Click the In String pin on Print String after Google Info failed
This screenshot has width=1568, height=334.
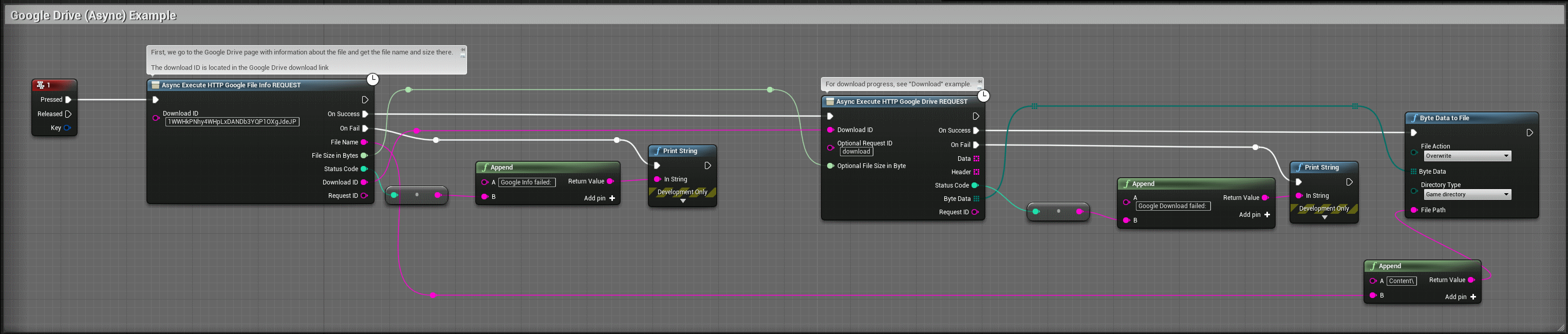[x=658, y=179]
